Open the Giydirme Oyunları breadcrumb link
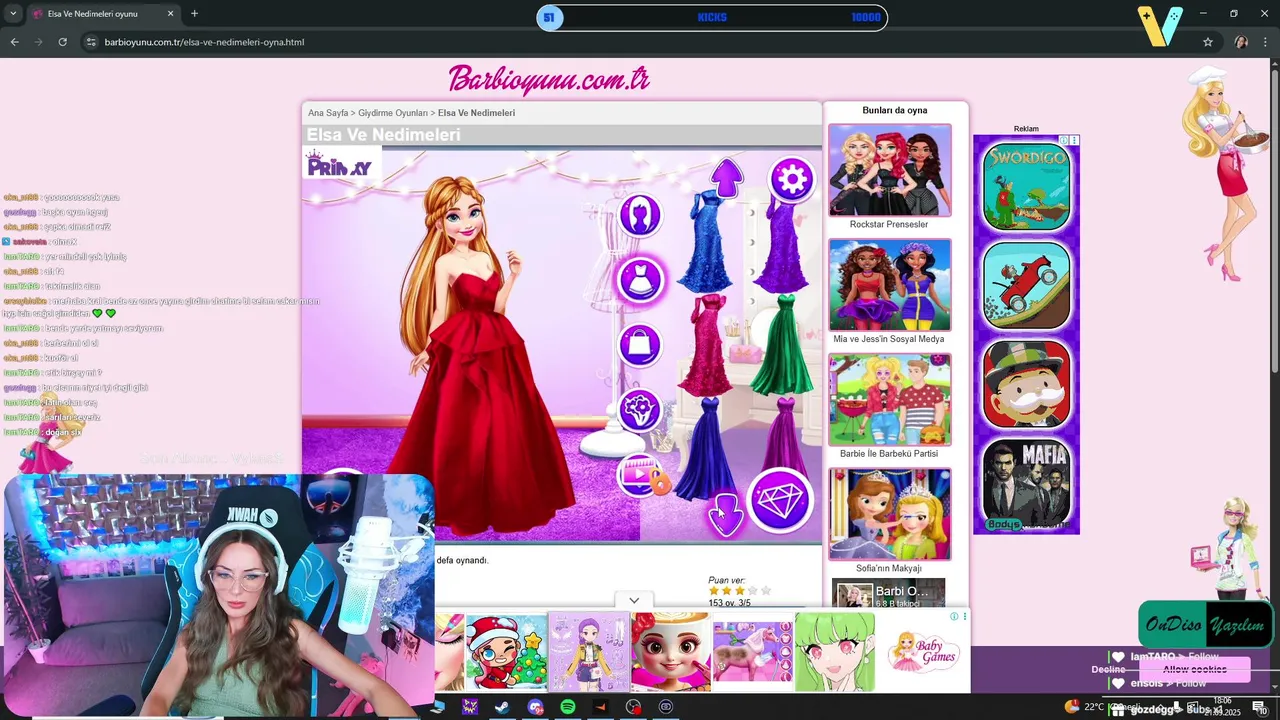Viewport: 1280px width, 720px height. tap(393, 113)
